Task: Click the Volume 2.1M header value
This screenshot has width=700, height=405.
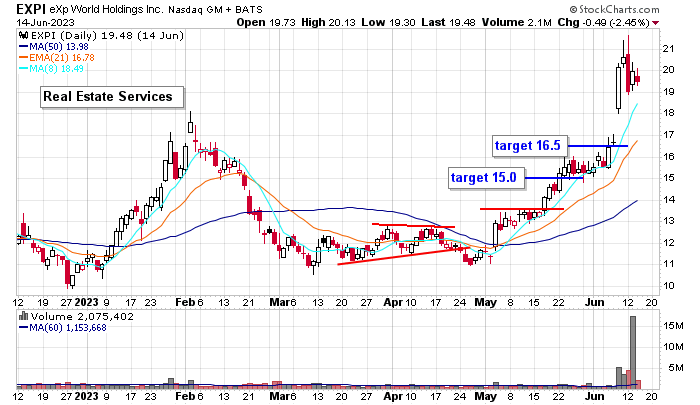Action: tap(517, 22)
